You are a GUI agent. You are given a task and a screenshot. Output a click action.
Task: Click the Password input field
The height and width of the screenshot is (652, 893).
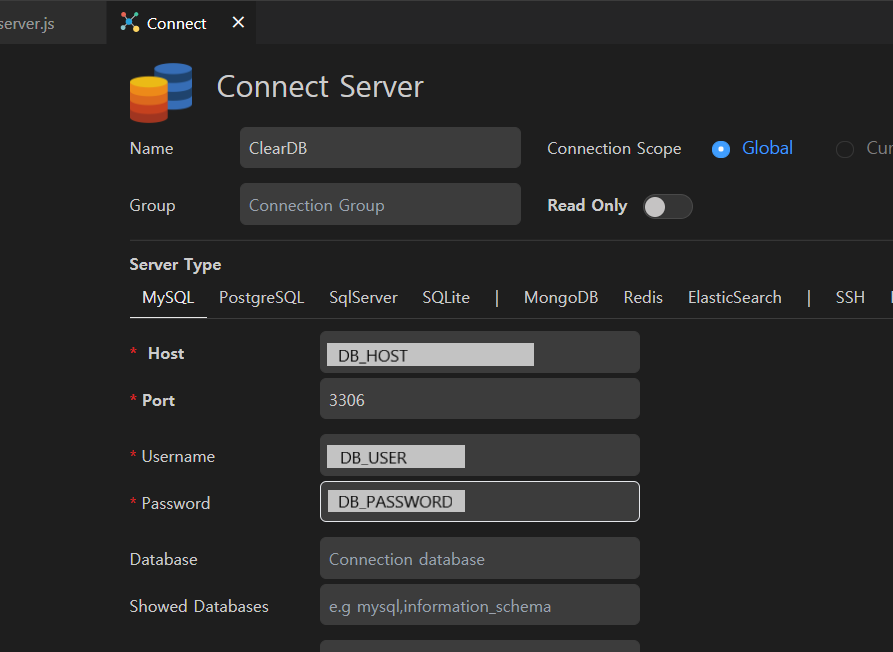[480, 502]
